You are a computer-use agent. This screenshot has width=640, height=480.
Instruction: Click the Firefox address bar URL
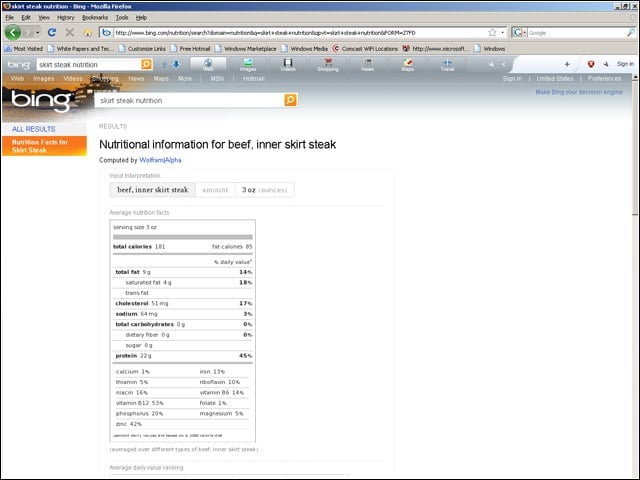coord(265,33)
